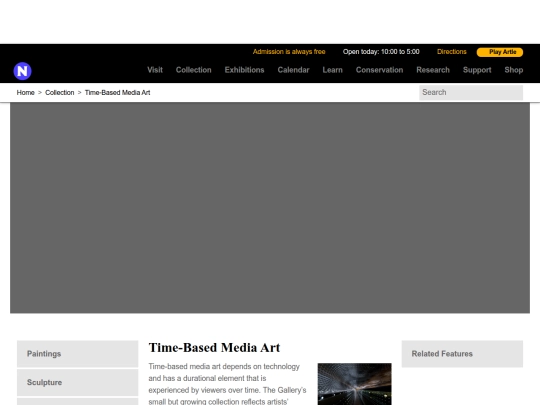The image size is (540, 405).
Task: Go to Home breadcrumb link
Action: [25, 93]
